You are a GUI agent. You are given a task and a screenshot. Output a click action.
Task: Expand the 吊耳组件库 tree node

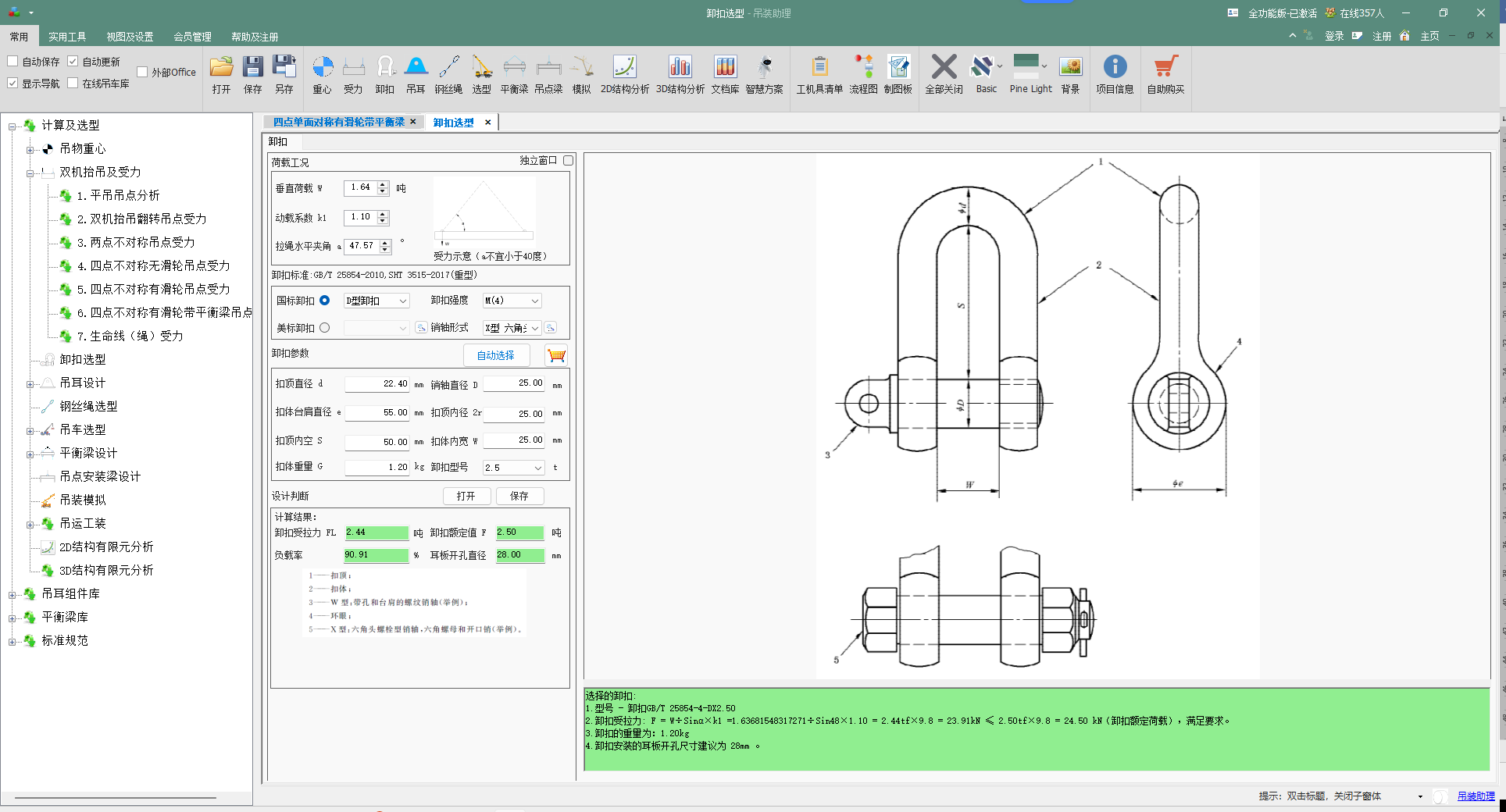(12, 594)
